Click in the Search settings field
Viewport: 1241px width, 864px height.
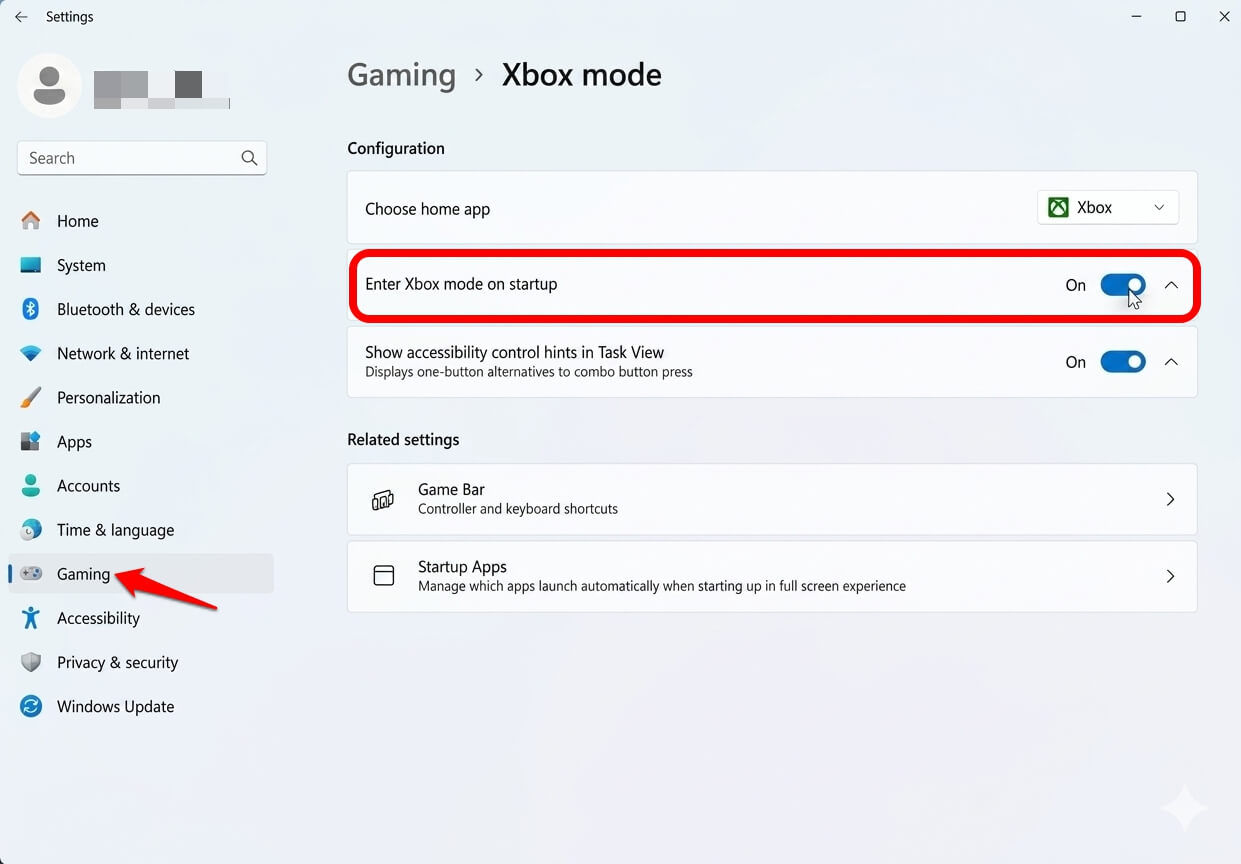(x=142, y=158)
